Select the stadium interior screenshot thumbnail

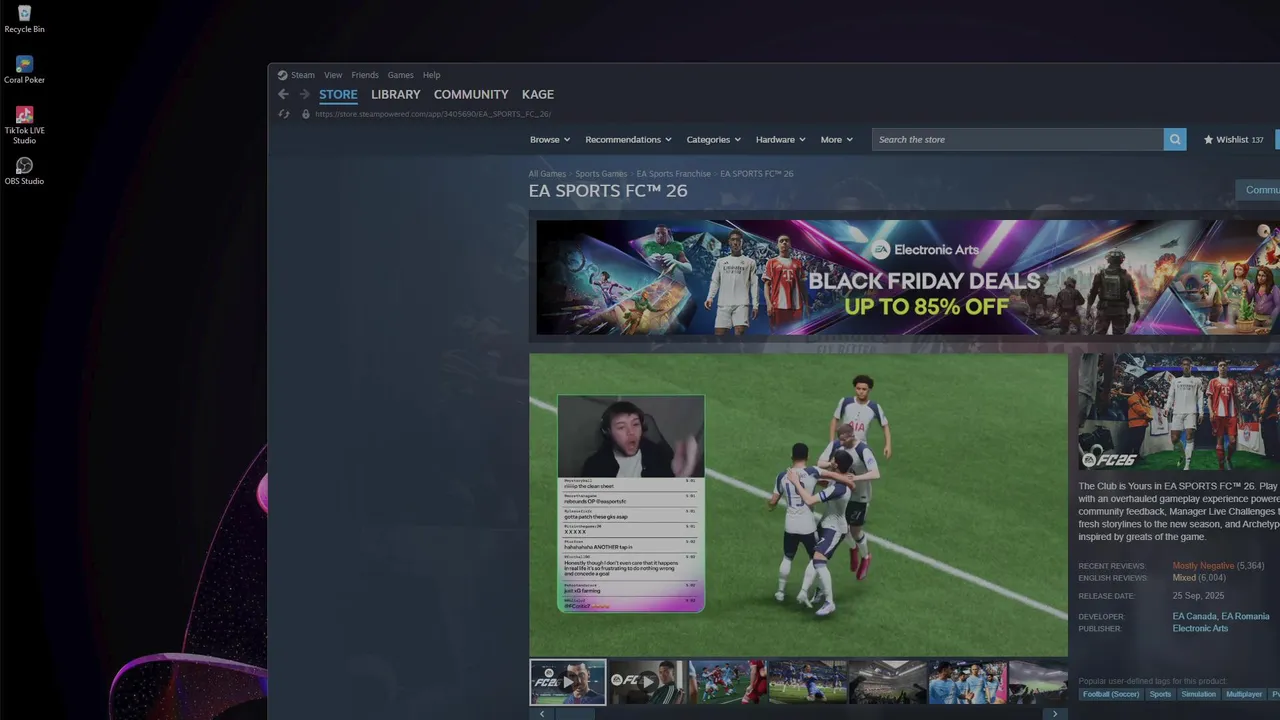click(887, 682)
